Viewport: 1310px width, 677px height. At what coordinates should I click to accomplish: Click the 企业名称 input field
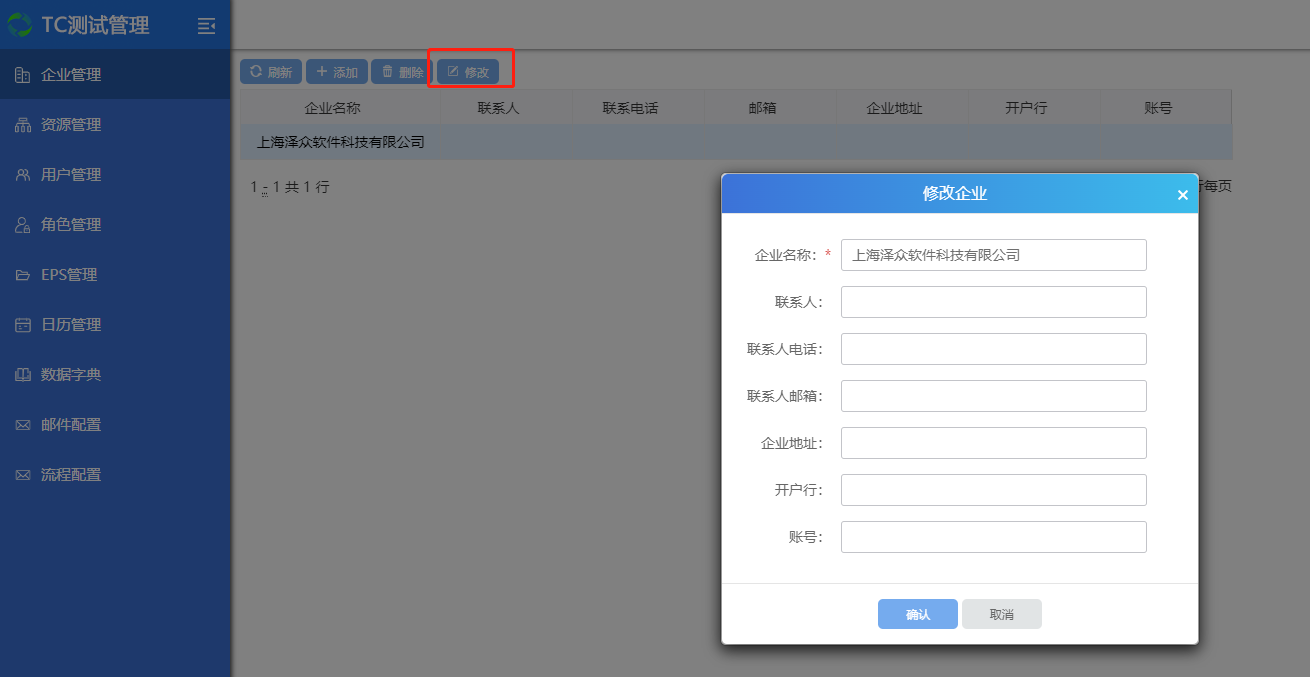[x=993, y=255]
